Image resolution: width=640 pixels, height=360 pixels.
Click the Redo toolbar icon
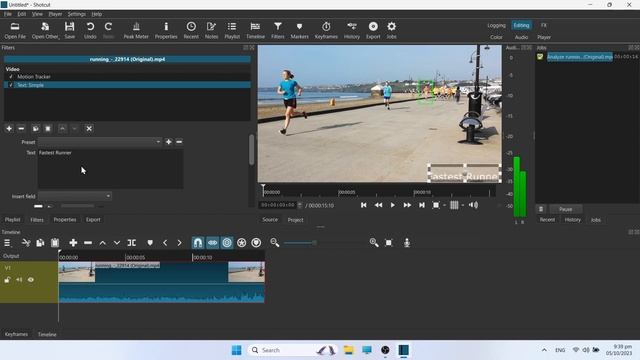[x=108, y=31]
